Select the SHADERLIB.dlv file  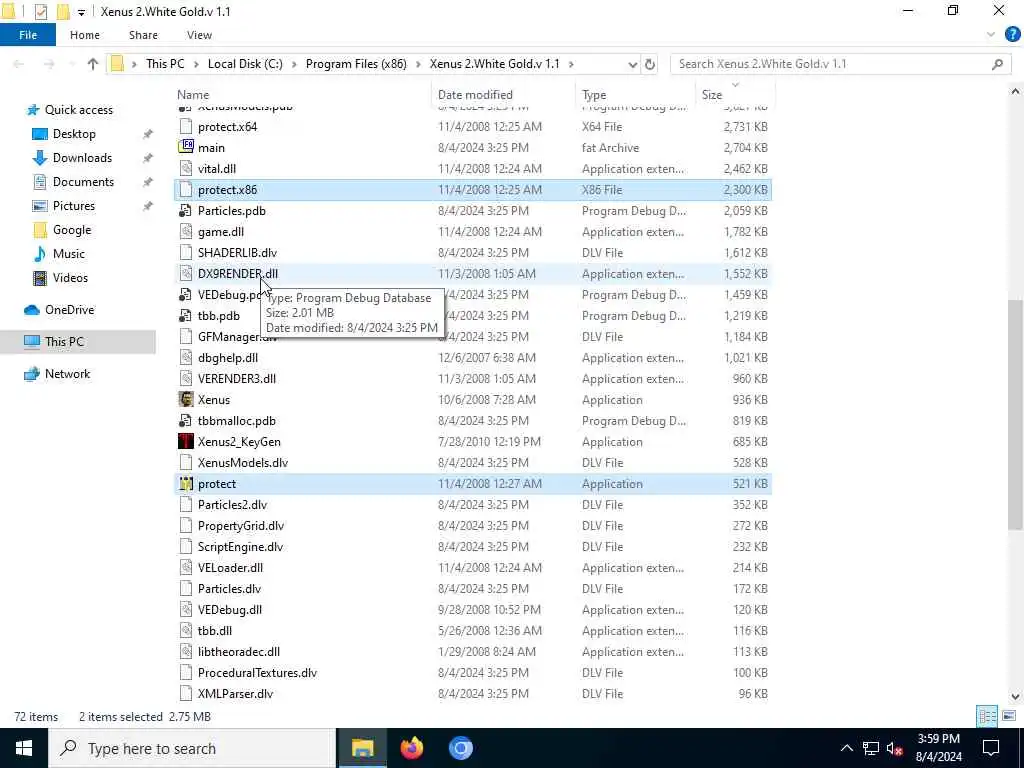[473, 253]
